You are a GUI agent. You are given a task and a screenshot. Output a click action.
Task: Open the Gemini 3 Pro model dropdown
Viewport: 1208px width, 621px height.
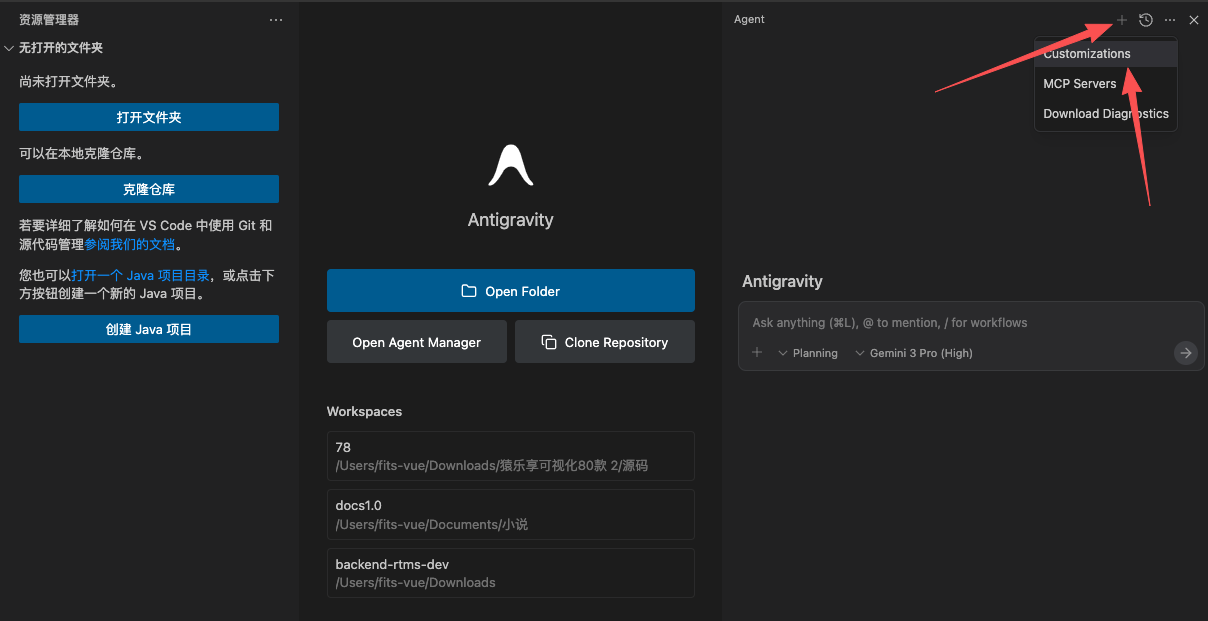pyautogui.click(x=913, y=352)
